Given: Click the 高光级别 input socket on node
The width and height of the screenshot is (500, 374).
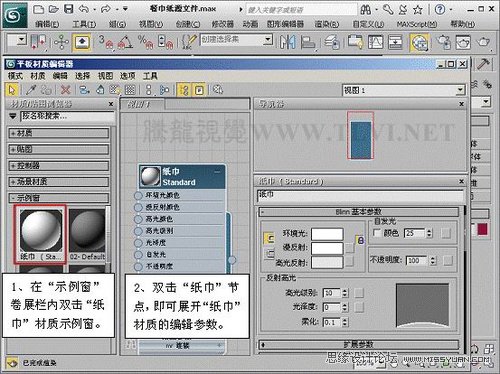Looking at the screenshot, I should [138, 231].
